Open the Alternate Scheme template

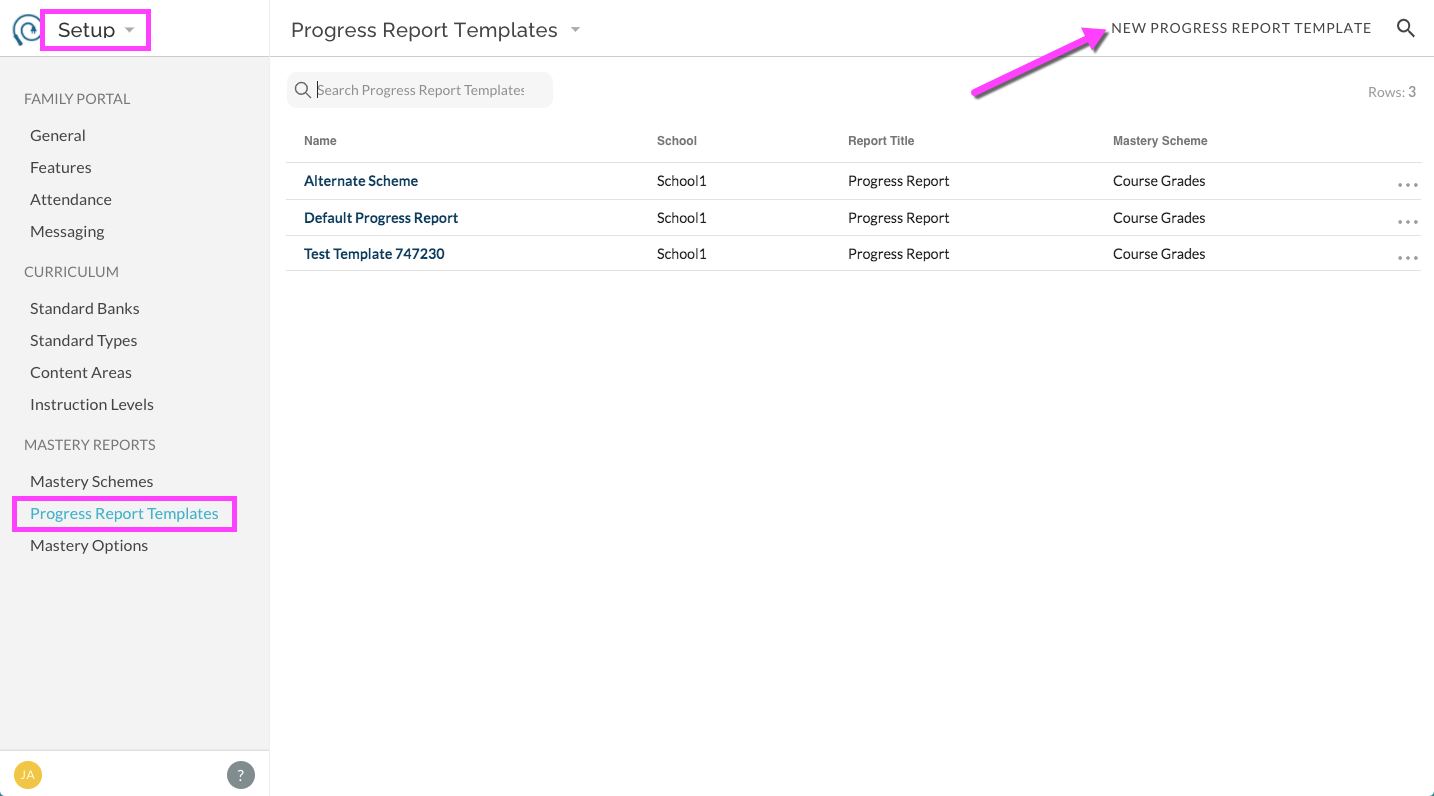click(361, 181)
